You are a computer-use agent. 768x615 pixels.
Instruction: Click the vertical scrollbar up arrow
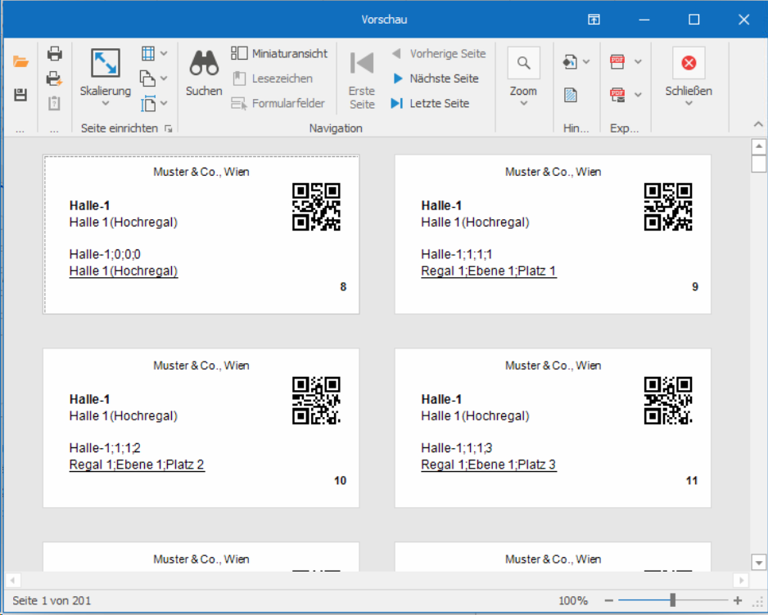point(759,146)
